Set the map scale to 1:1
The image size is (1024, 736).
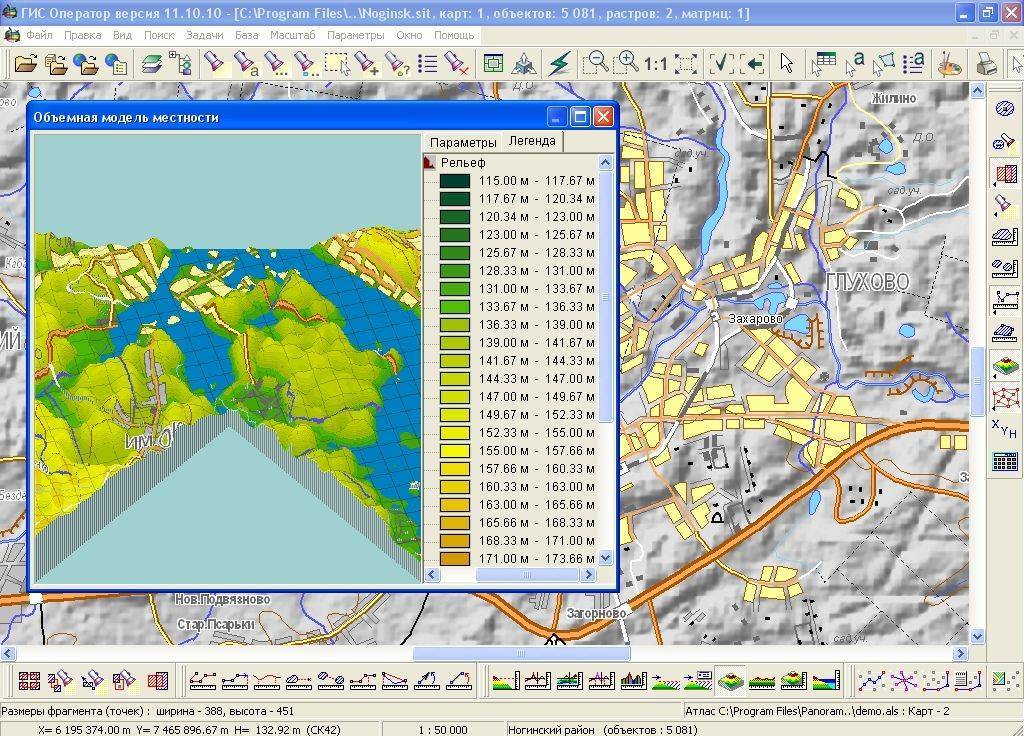(655, 64)
